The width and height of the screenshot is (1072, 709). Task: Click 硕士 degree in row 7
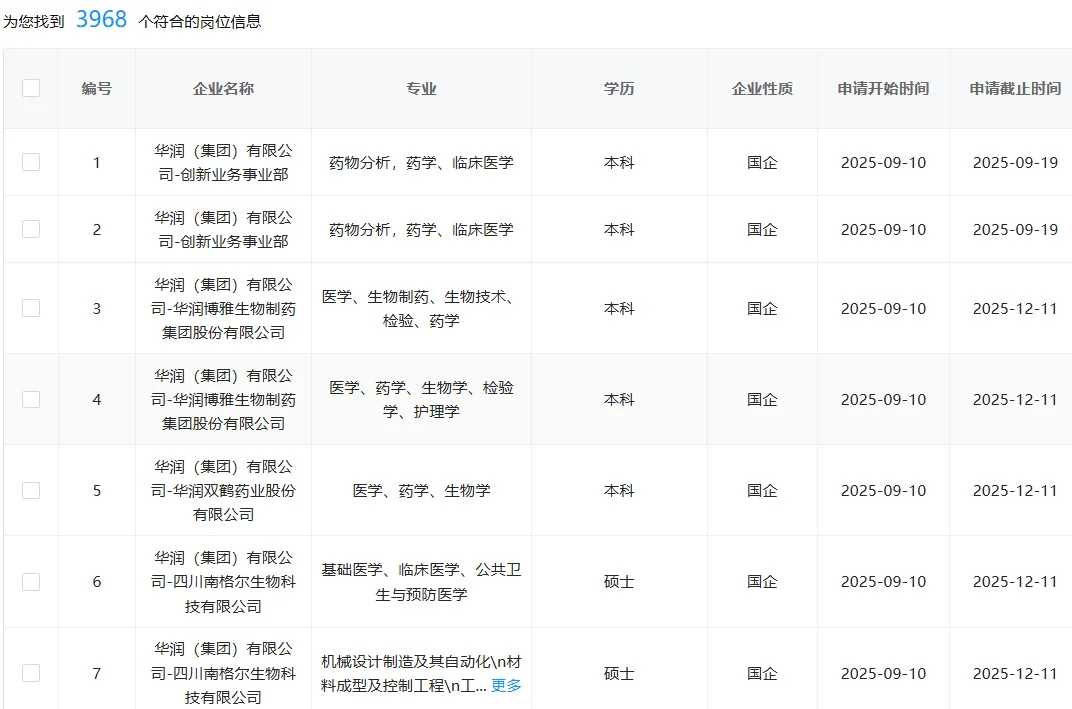pos(619,673)
